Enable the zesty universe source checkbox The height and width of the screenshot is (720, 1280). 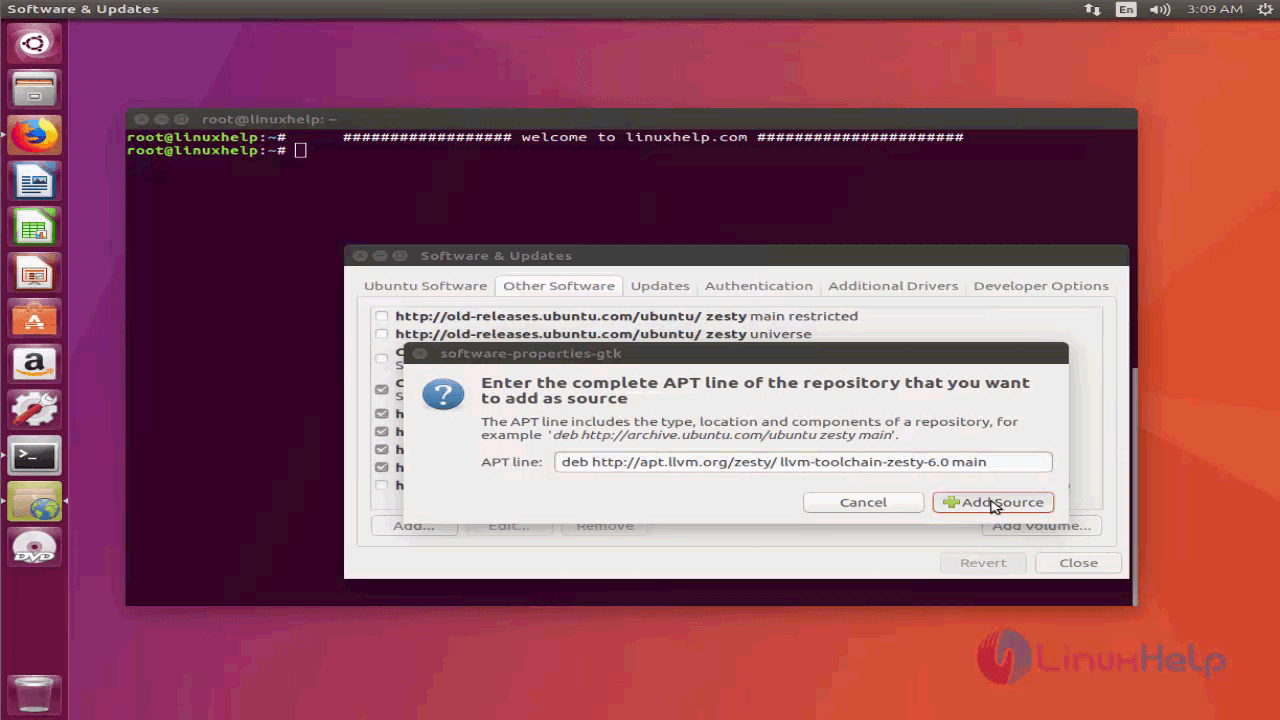pyautogui.click(x=381, y=334)
